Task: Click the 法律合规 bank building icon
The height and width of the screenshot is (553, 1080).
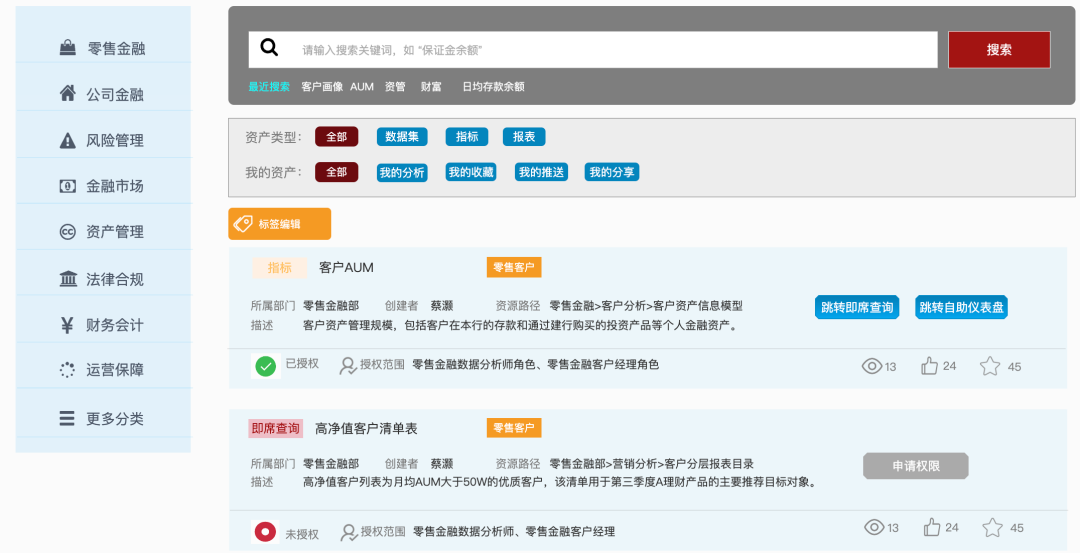Action: (x=68, y=279)
